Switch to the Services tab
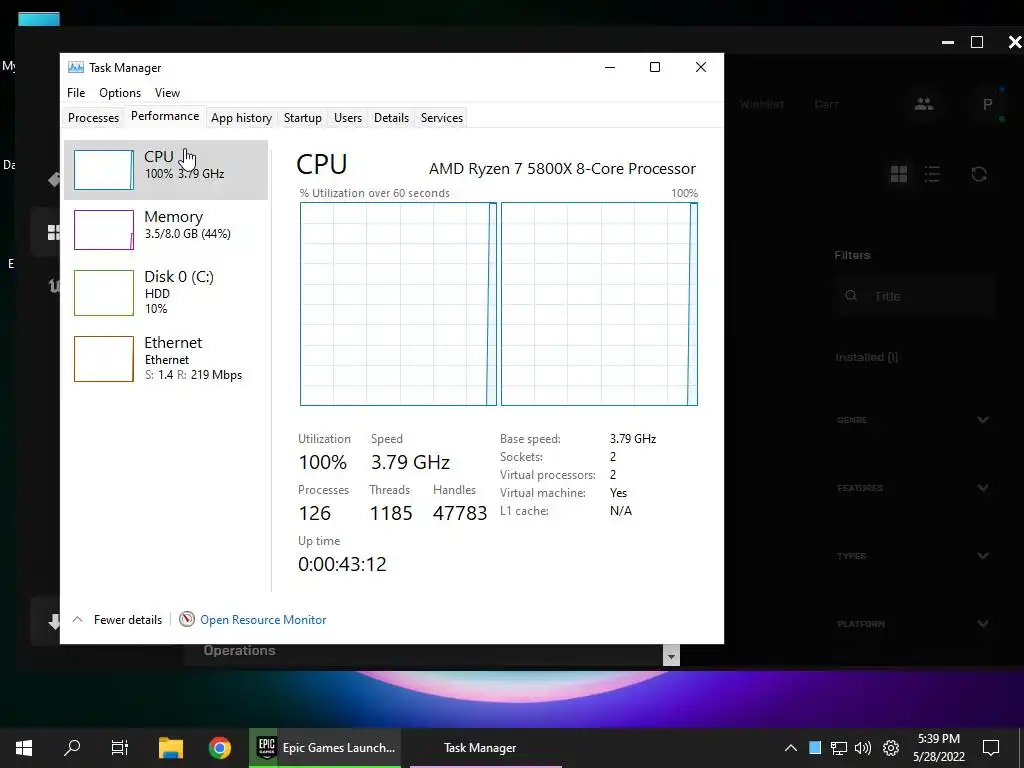 441,118
